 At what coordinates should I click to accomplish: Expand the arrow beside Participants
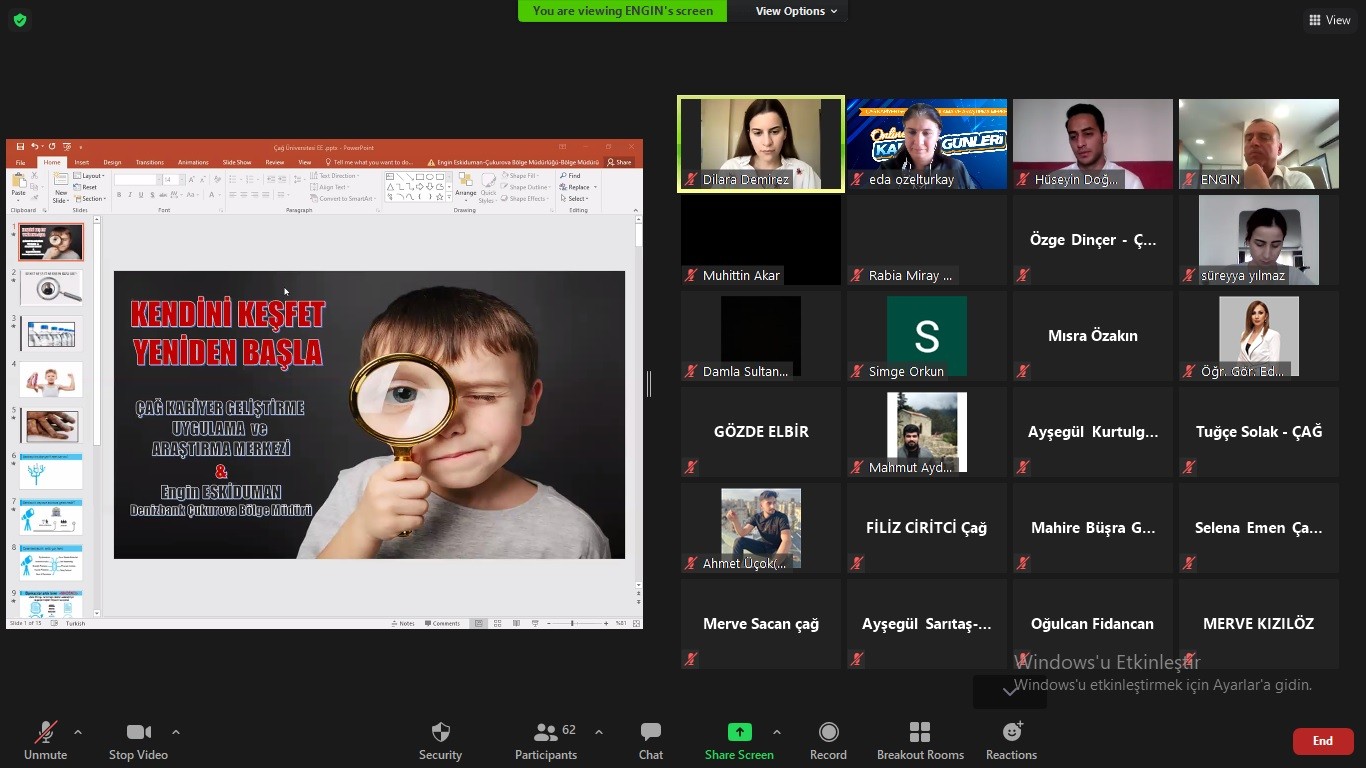tap(599, 732)
